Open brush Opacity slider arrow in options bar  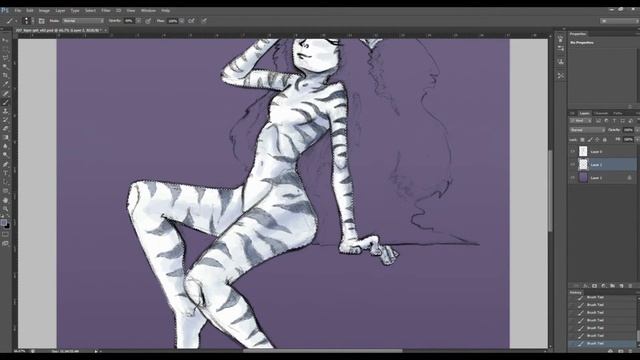click(x=139, y=21)
